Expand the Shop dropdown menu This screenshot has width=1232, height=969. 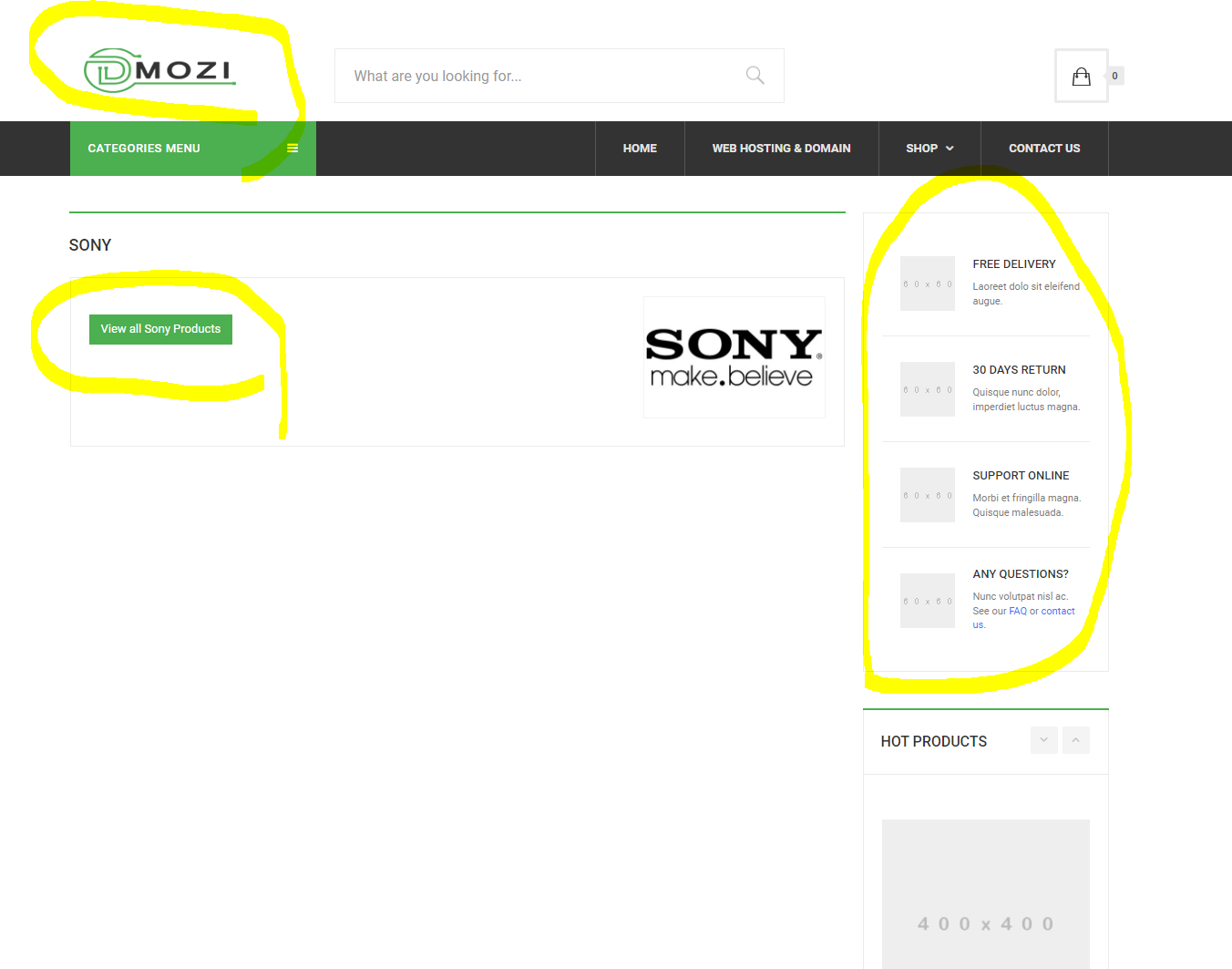pos(929,149)
